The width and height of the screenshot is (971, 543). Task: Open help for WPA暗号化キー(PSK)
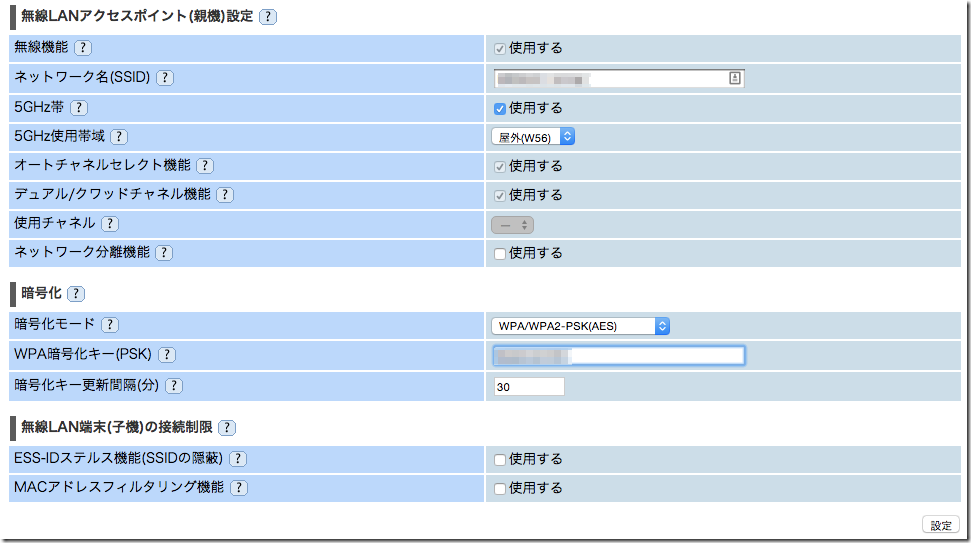[x=167, y=355]
